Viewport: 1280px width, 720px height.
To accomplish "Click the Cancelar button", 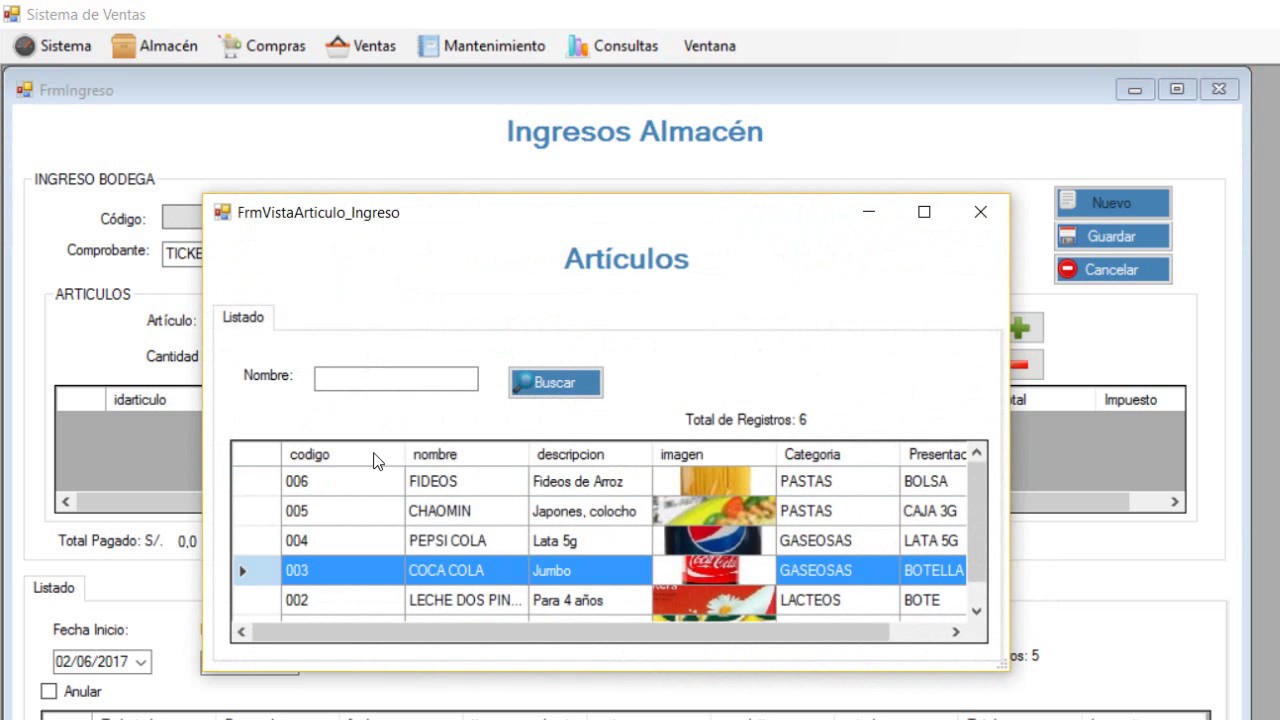I will click(1112, 270).
